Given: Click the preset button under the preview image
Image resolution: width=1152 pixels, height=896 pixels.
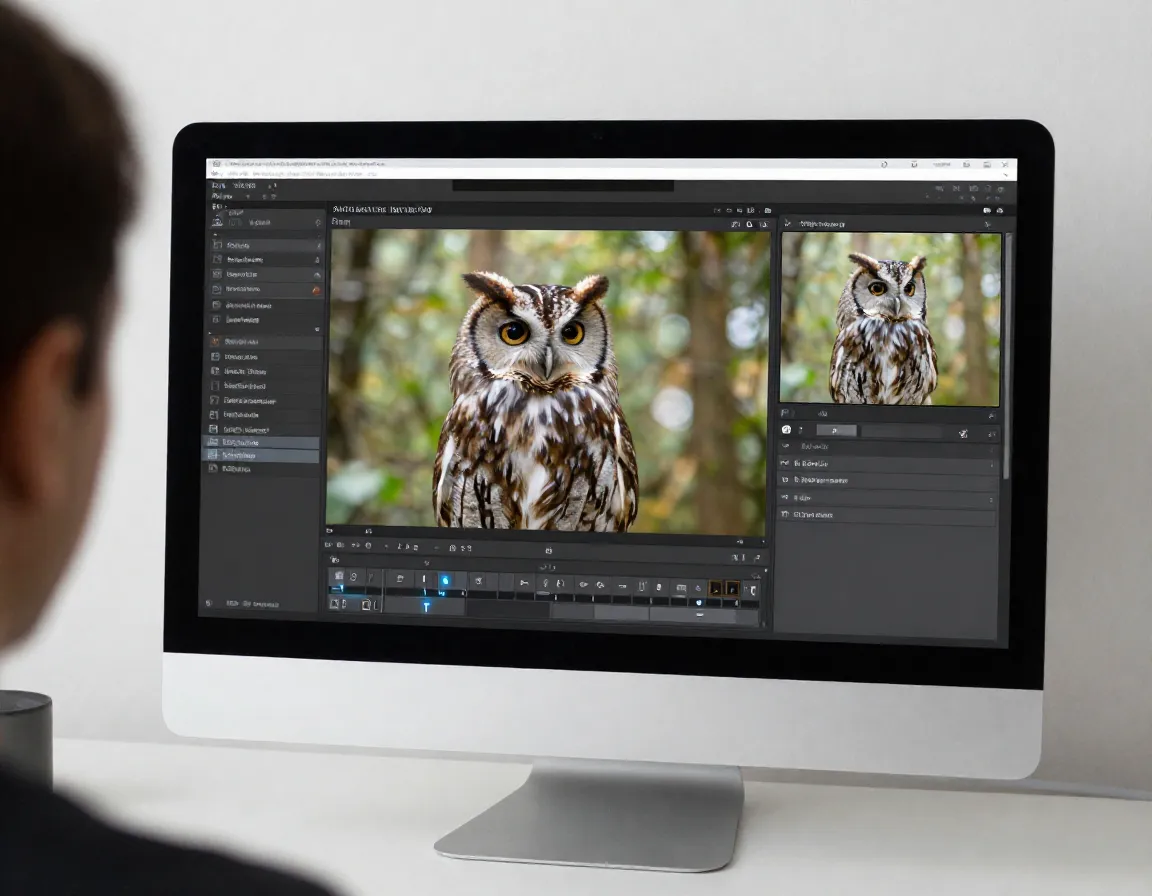Looking at the screenshot, I should pos(836,431).
